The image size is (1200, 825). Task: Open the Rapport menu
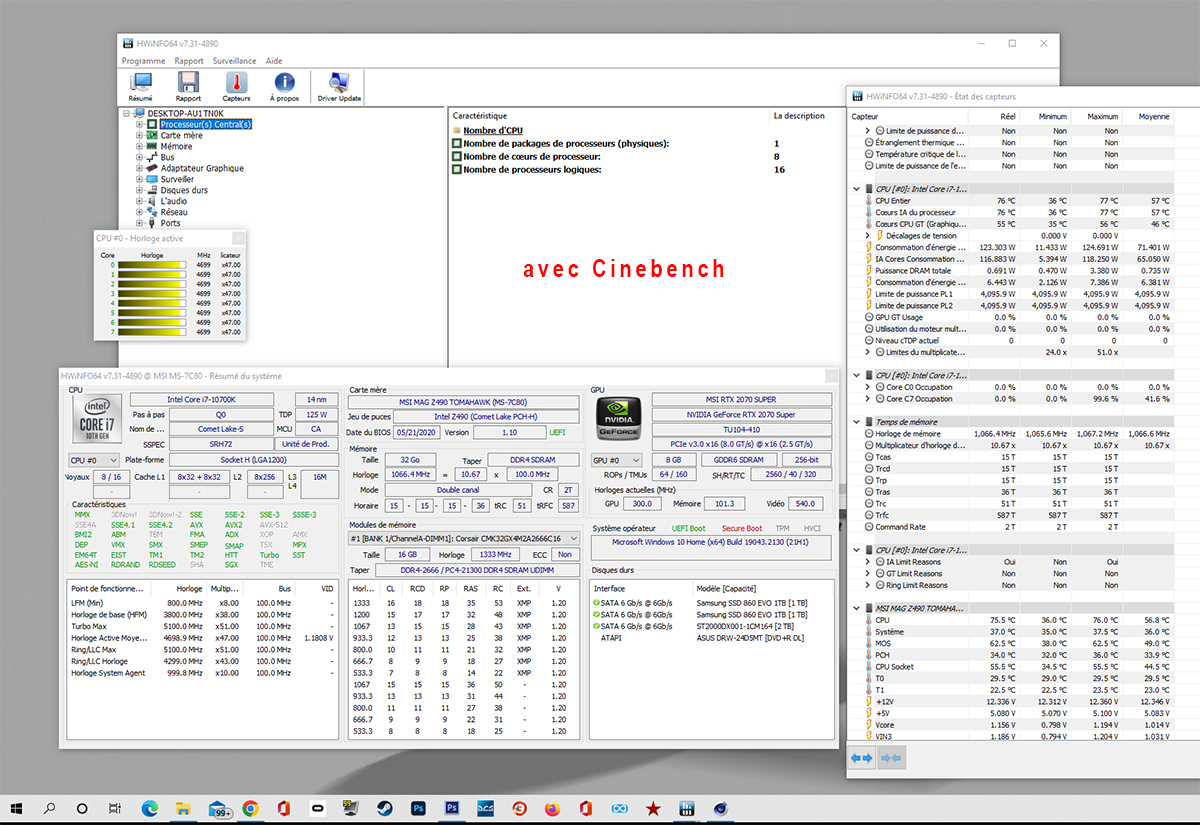click(189, 61)
